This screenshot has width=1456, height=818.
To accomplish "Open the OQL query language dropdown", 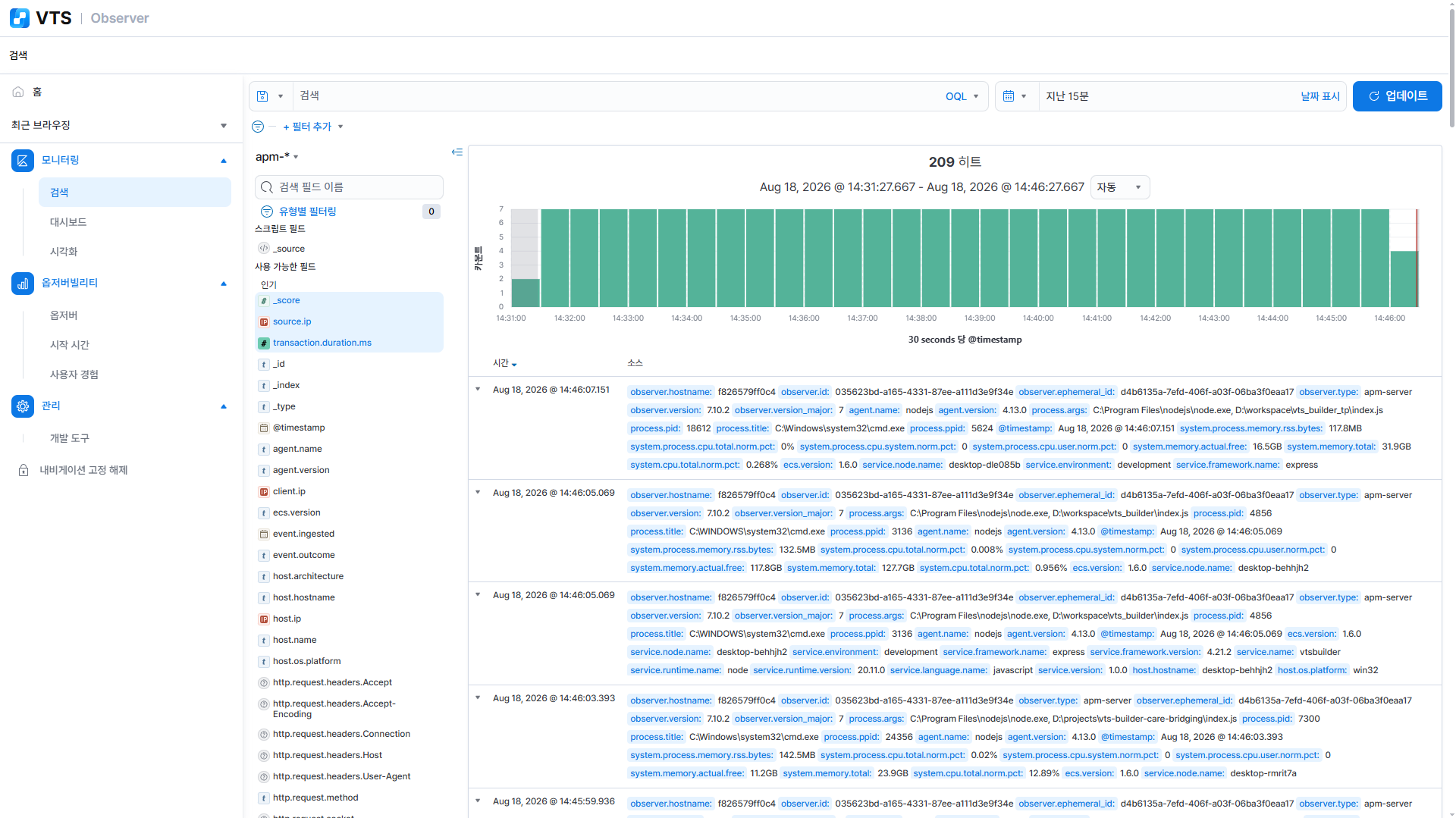I will tap(962, 96).
